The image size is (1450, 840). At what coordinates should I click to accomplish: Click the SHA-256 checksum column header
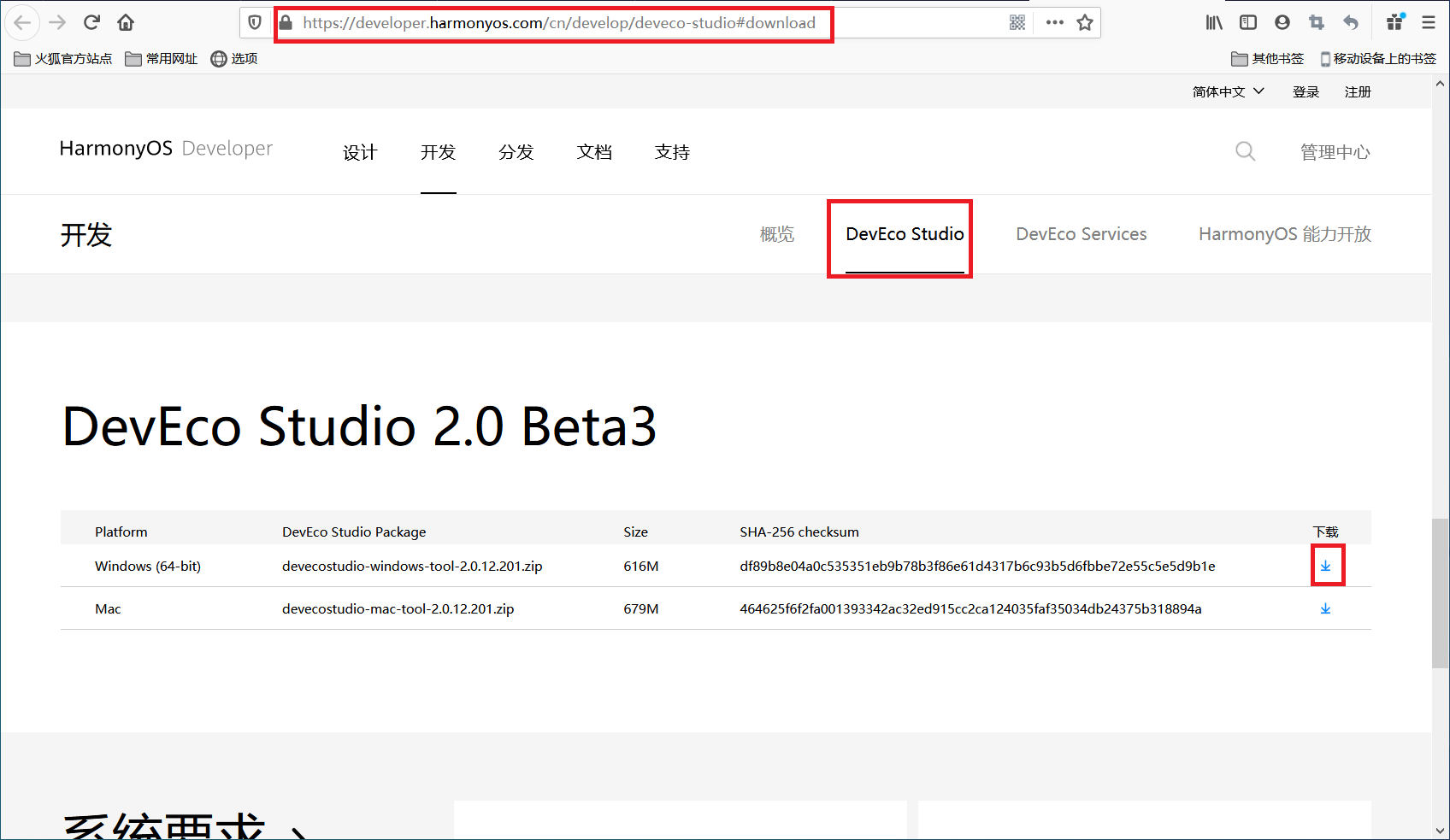(x=799, y=532)
